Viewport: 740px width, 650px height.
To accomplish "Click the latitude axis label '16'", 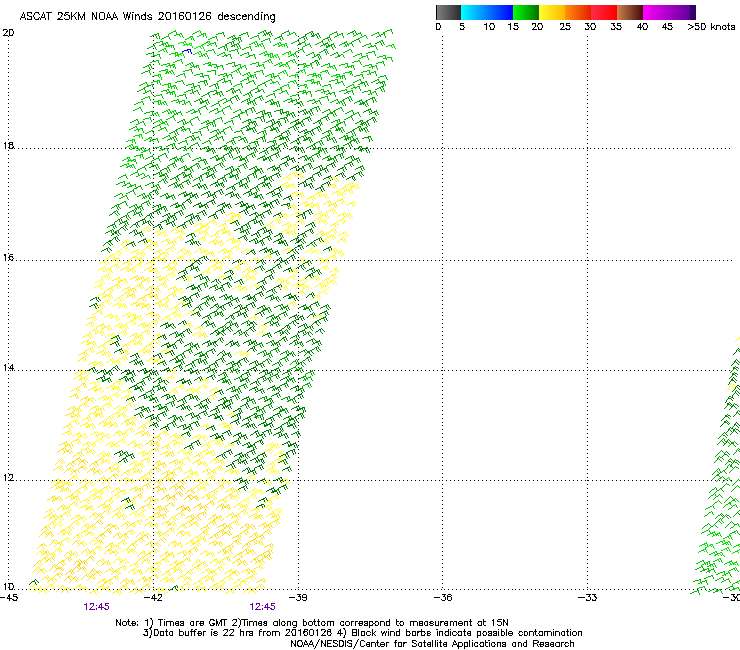I will point(8,257).
